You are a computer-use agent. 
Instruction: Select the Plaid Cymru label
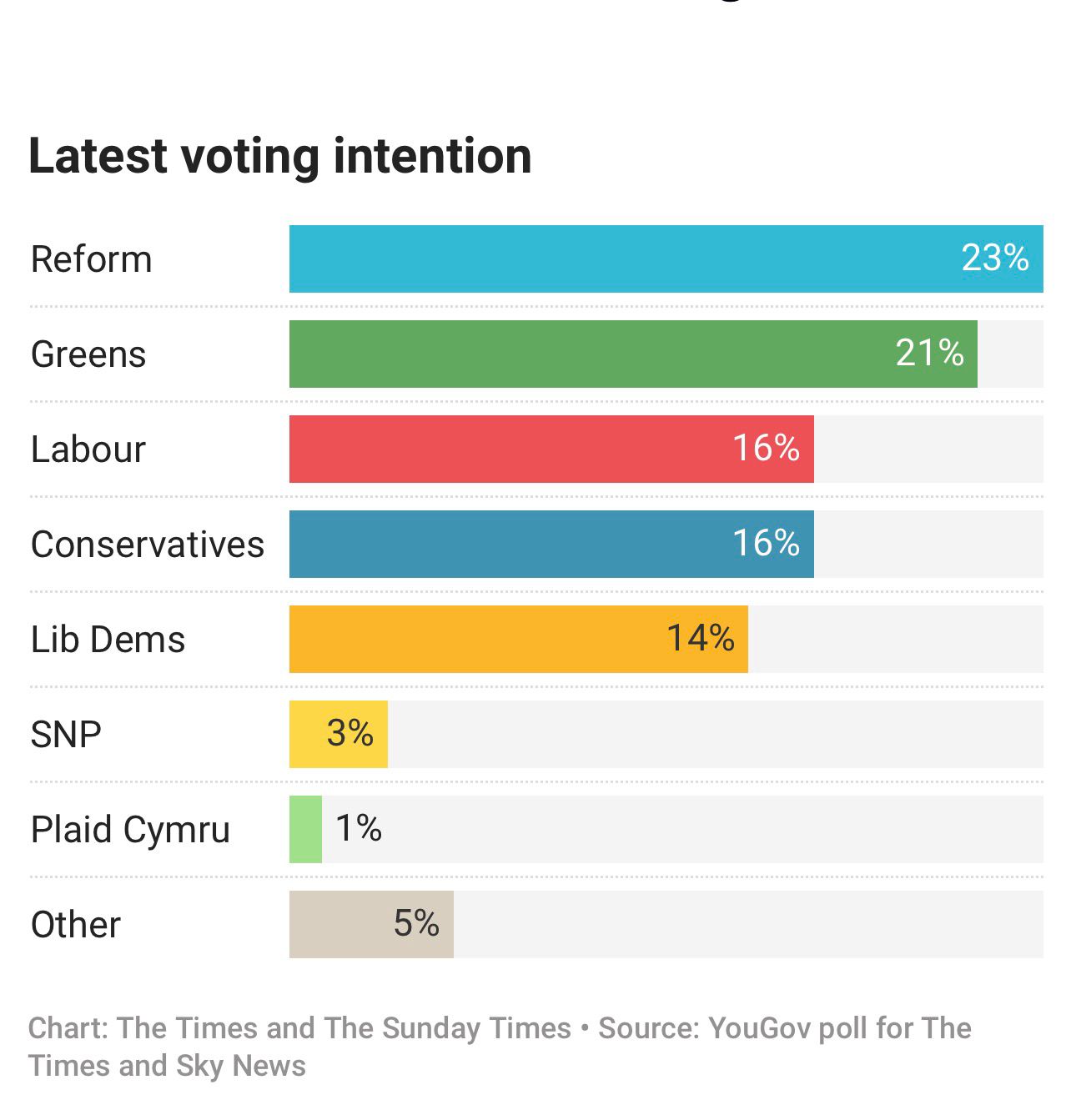pyautogui.click(x=130, y=830)
